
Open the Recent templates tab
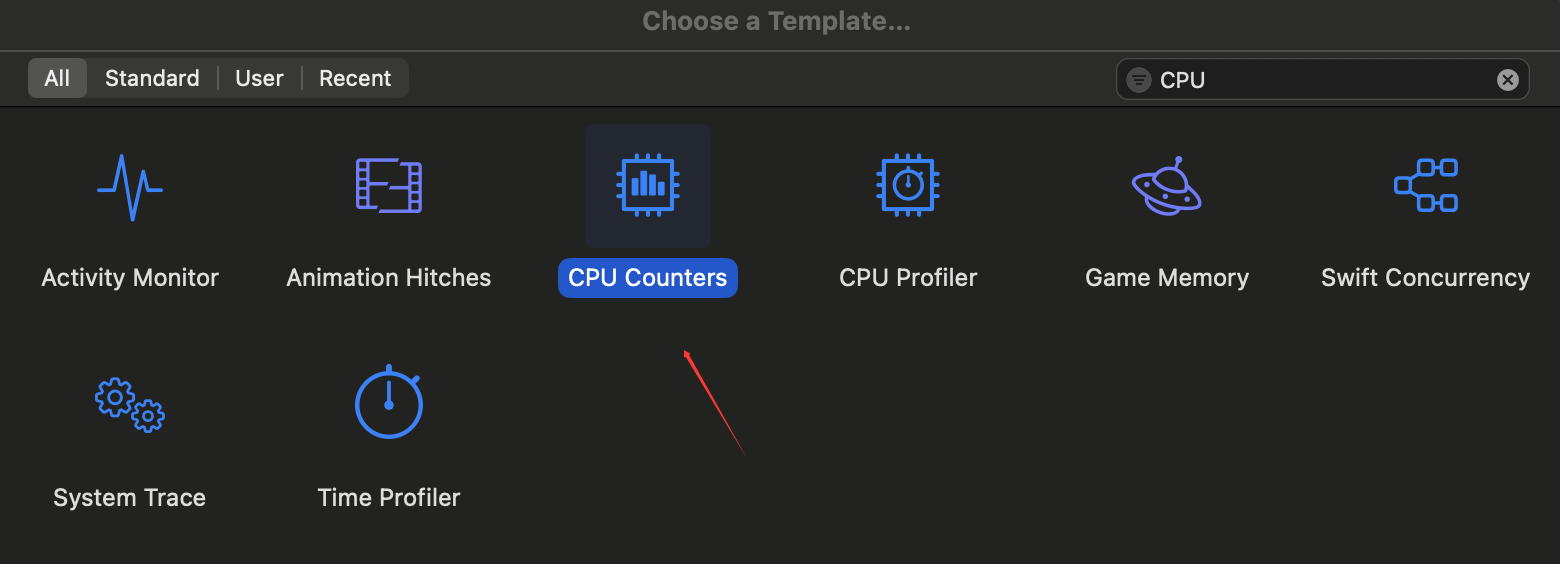(355, 78)
